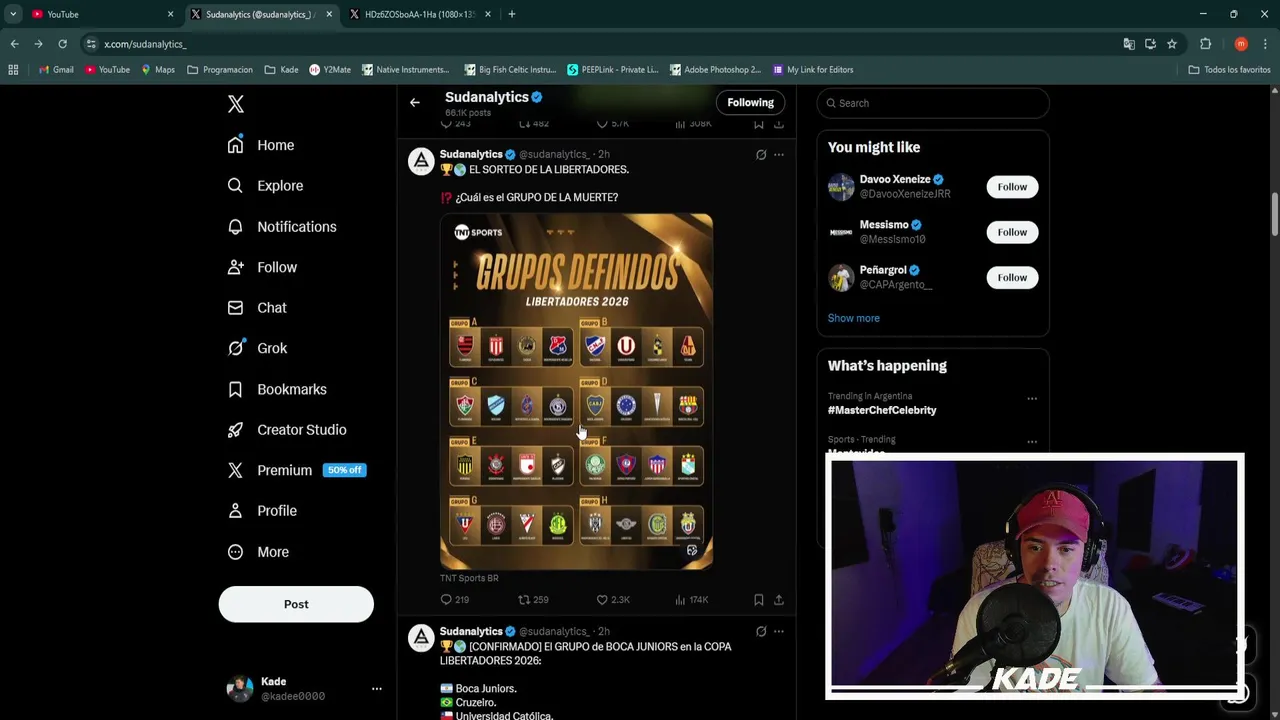Open the Grupos Definidos Libertadores image
The image size is (1280, 720).
click(577, 391)
